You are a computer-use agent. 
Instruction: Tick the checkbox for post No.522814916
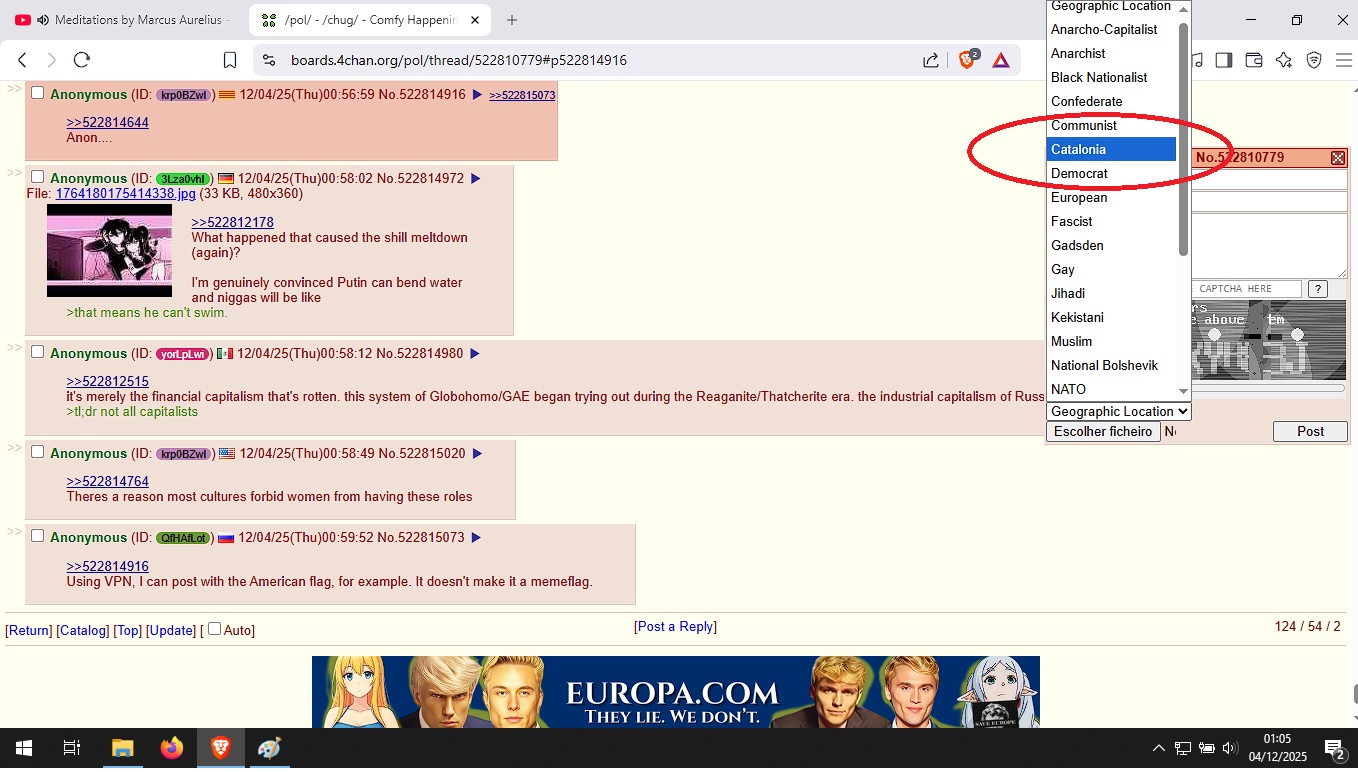37,93
